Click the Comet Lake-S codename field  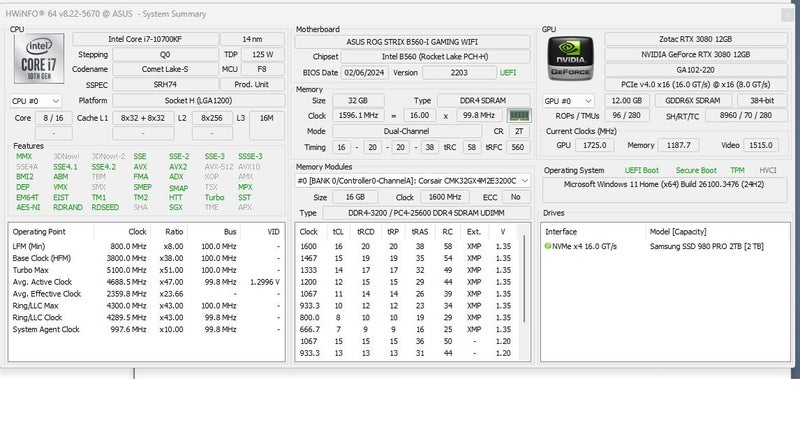[165, 69]
